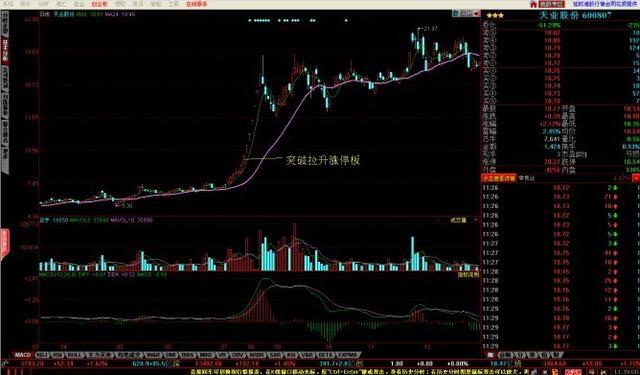Screen dimensions: 640x375
Task: Click the red arrow icon at chart's top-right corner
Action: [x=476, y=14]
